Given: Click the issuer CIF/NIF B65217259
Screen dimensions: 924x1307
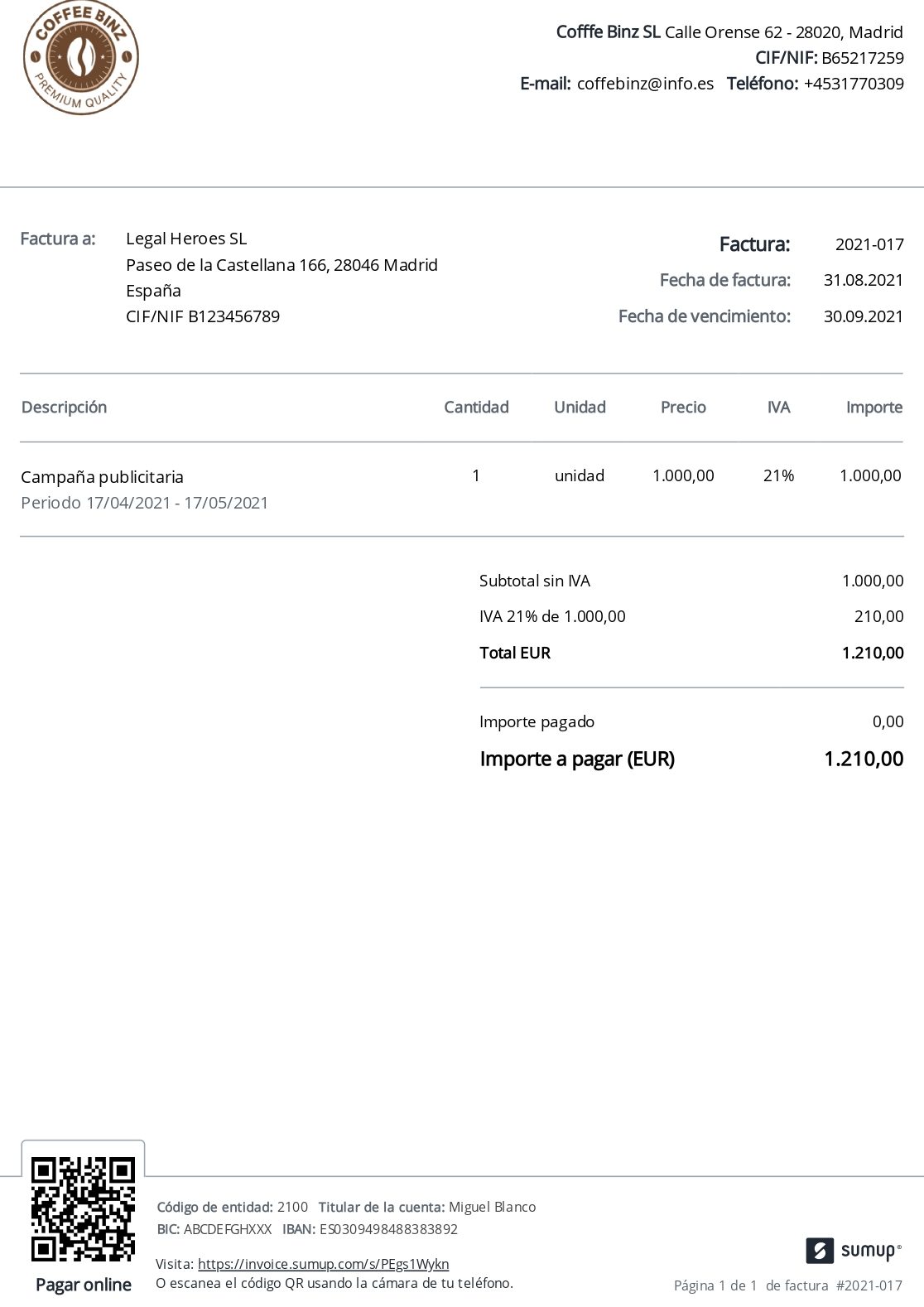Looking at the screenshot, I should click(862, 58).
